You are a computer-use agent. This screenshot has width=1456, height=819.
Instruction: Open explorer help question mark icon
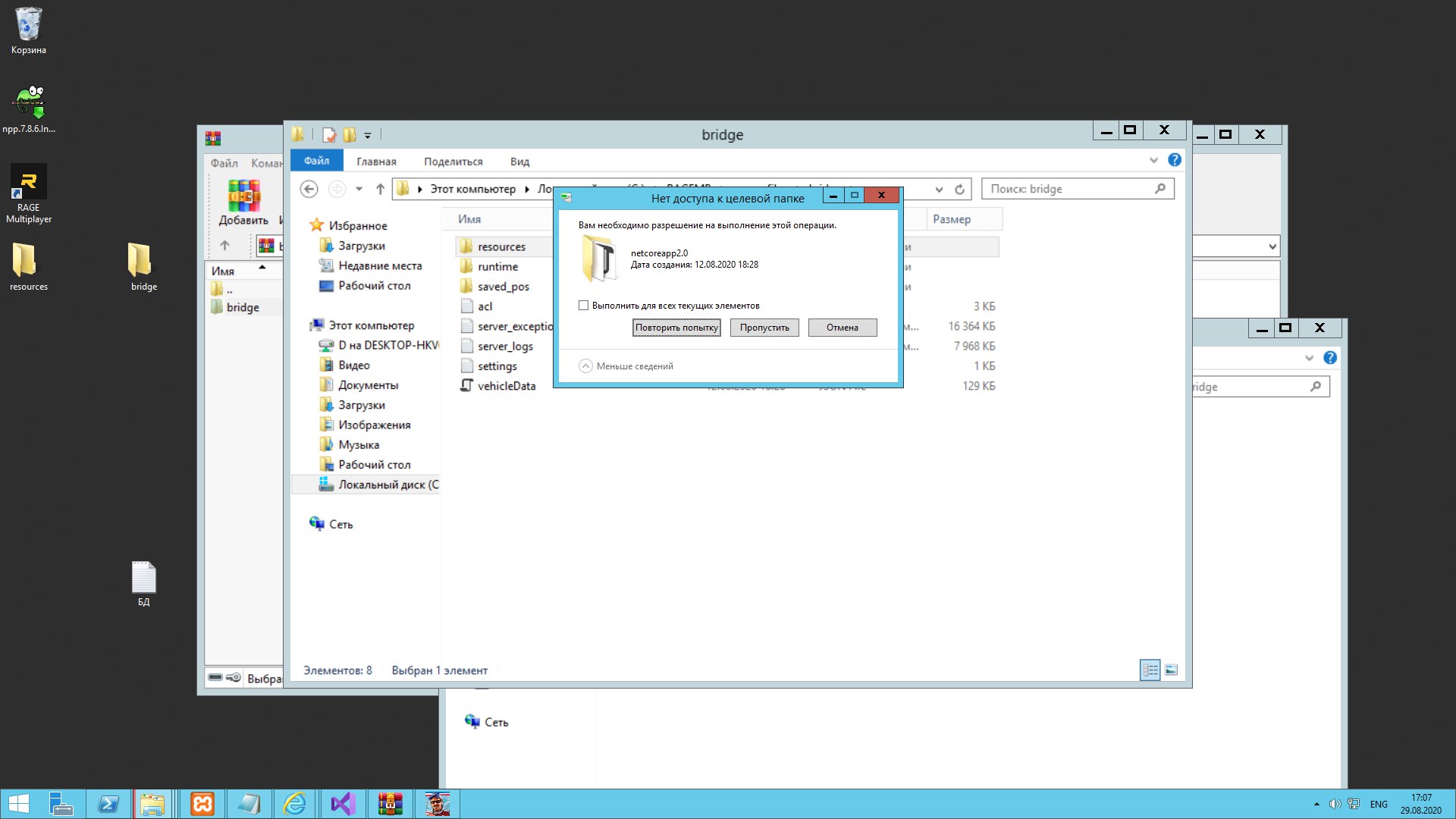point(1174,160)
